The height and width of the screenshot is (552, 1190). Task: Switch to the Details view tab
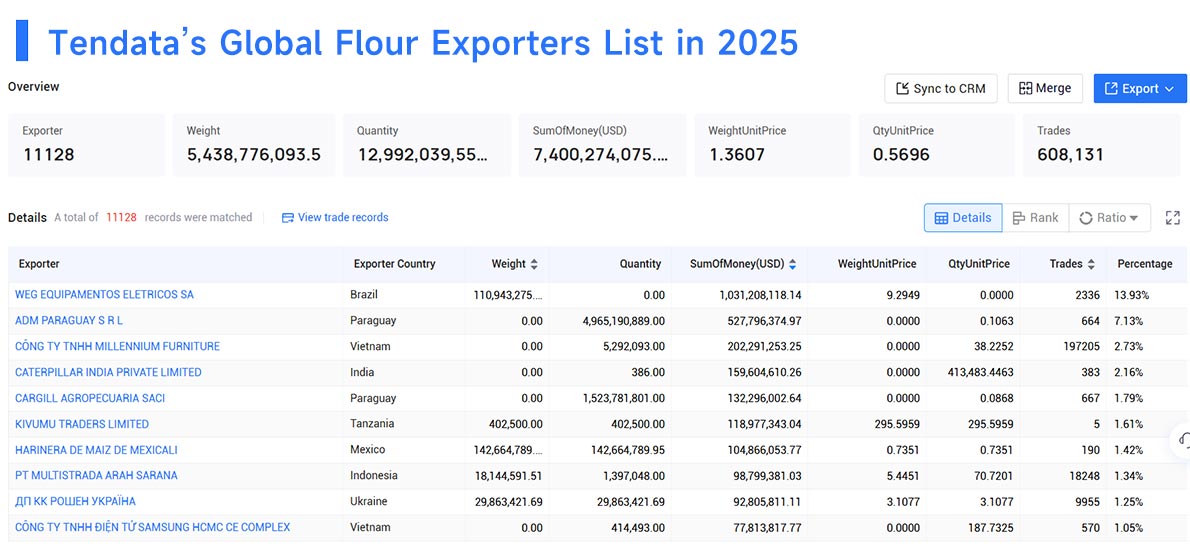pyautogui.click(x=962, y=218)
